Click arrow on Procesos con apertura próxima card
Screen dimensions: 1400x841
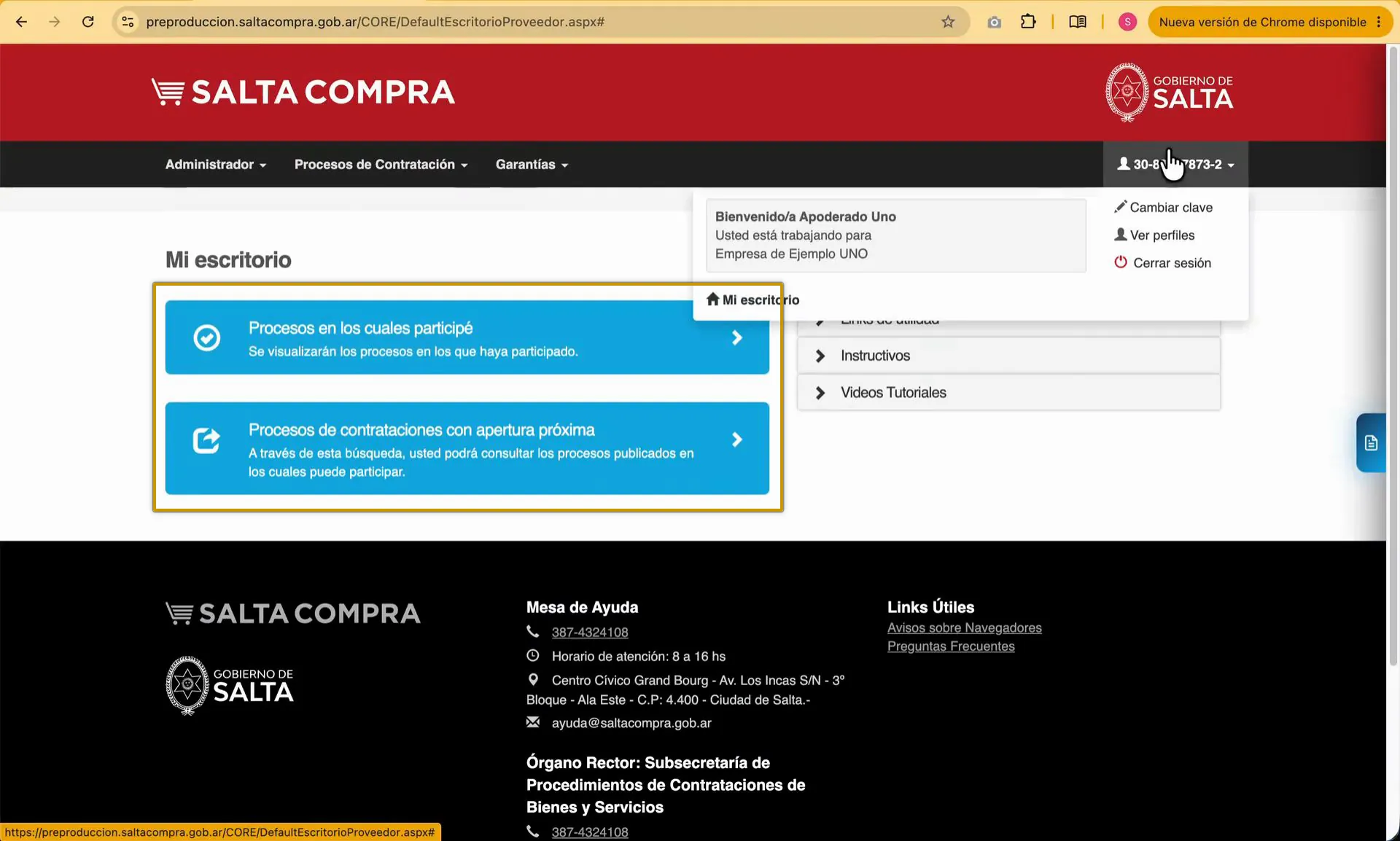point(737,439)
